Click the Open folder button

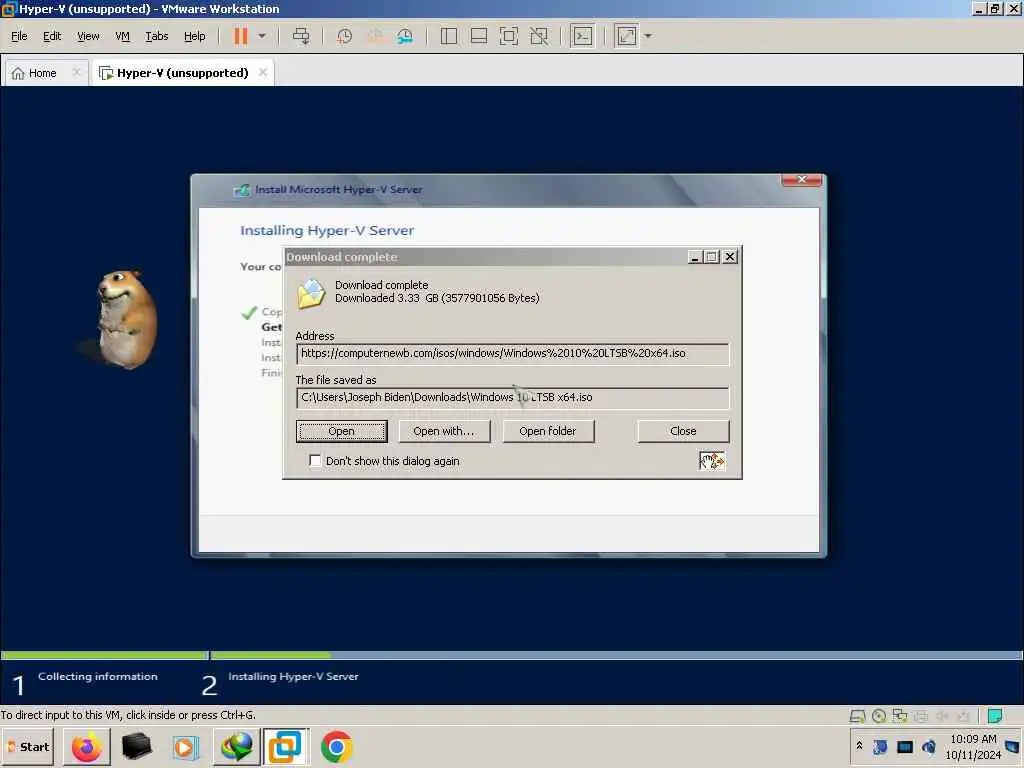(548, 431)
